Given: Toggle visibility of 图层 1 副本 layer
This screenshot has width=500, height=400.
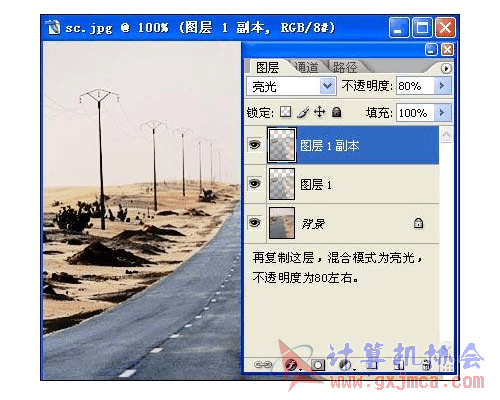Looking at the screenshot, I should [x=255, y=145].
